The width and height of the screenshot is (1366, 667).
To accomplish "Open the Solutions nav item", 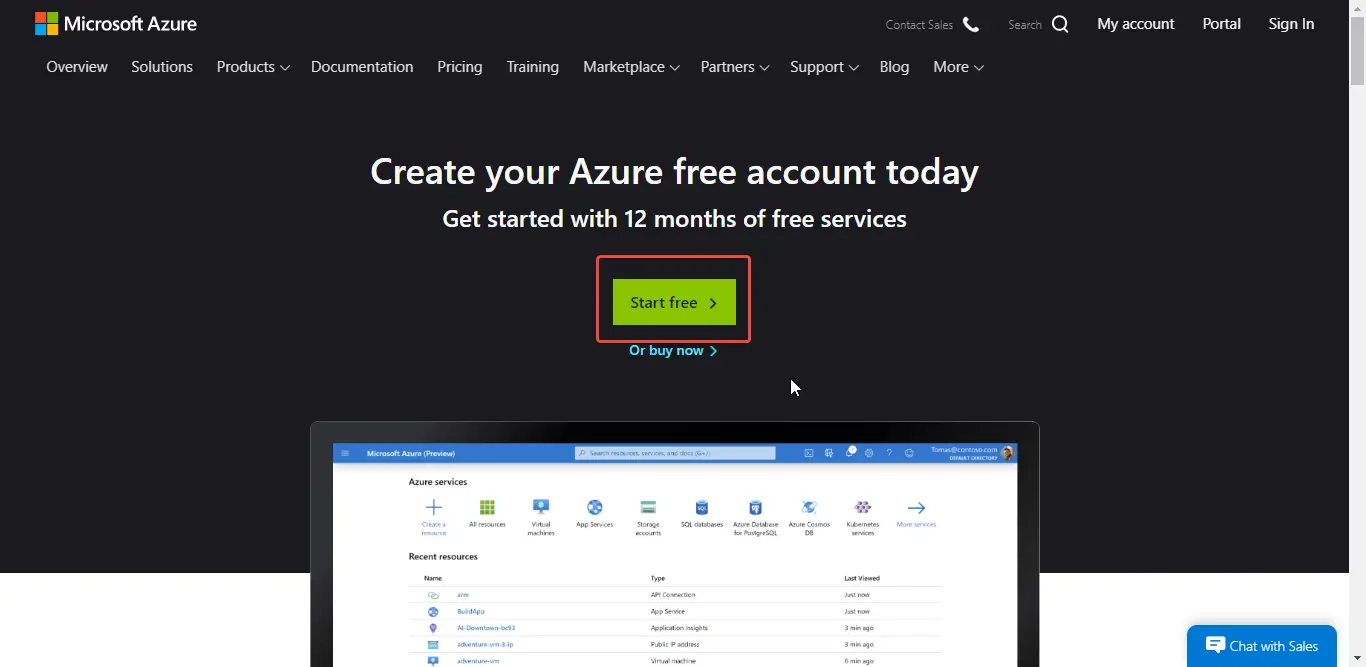I will tap(162, 67).
